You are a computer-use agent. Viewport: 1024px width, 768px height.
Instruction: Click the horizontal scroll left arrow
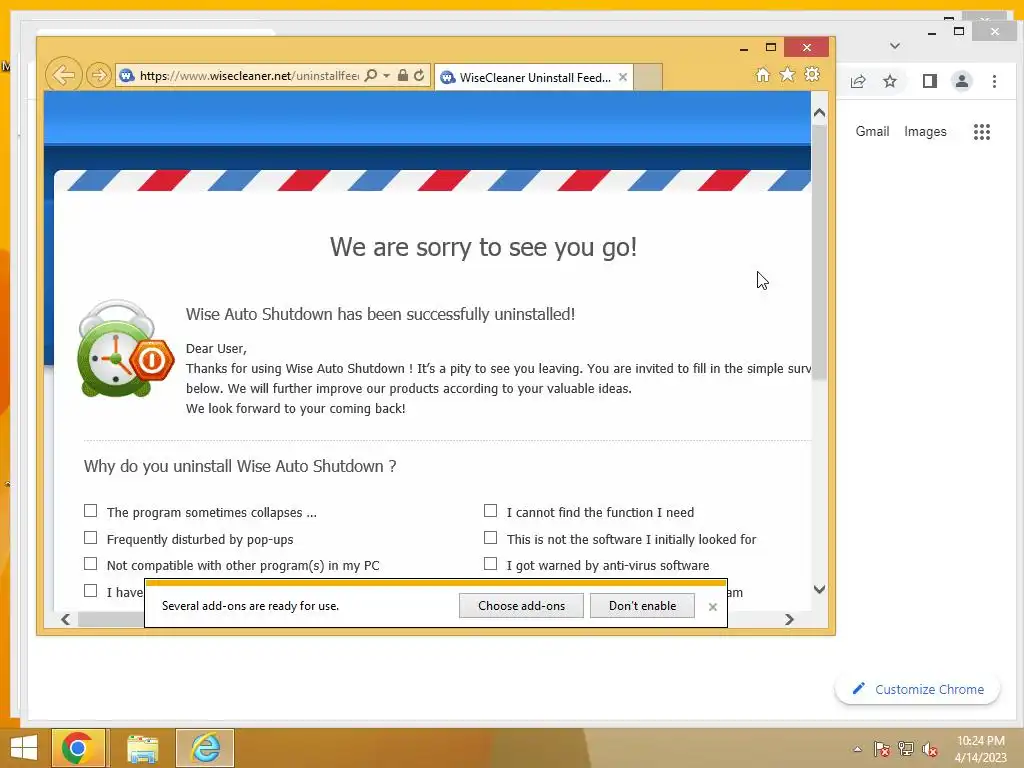point(65,619)
